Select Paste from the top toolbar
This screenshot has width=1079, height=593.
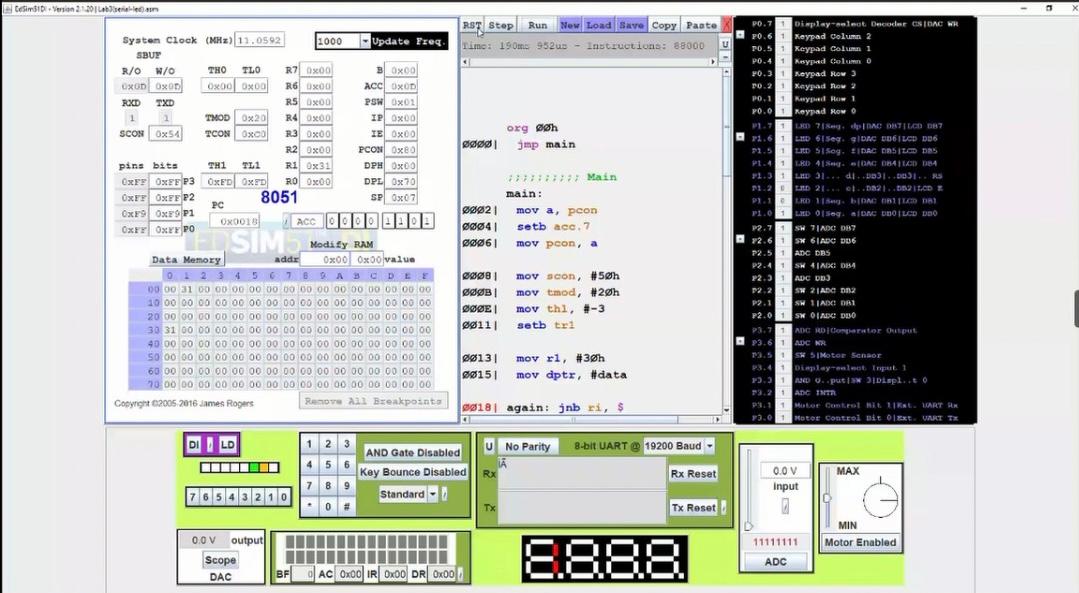pyautogui.click(x=700, y=24)
